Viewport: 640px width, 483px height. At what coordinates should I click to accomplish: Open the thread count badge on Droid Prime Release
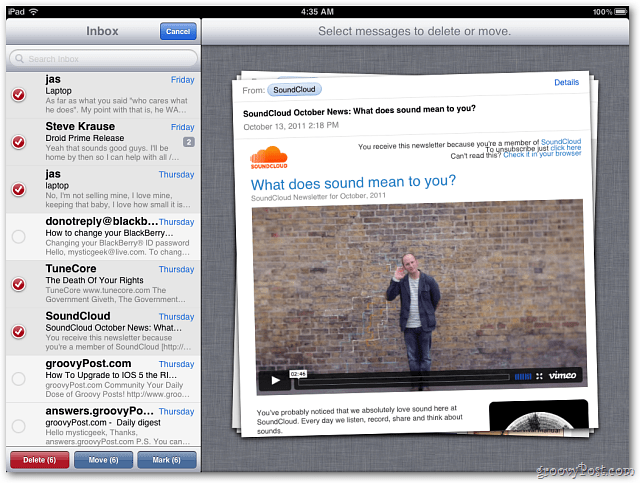189,142
